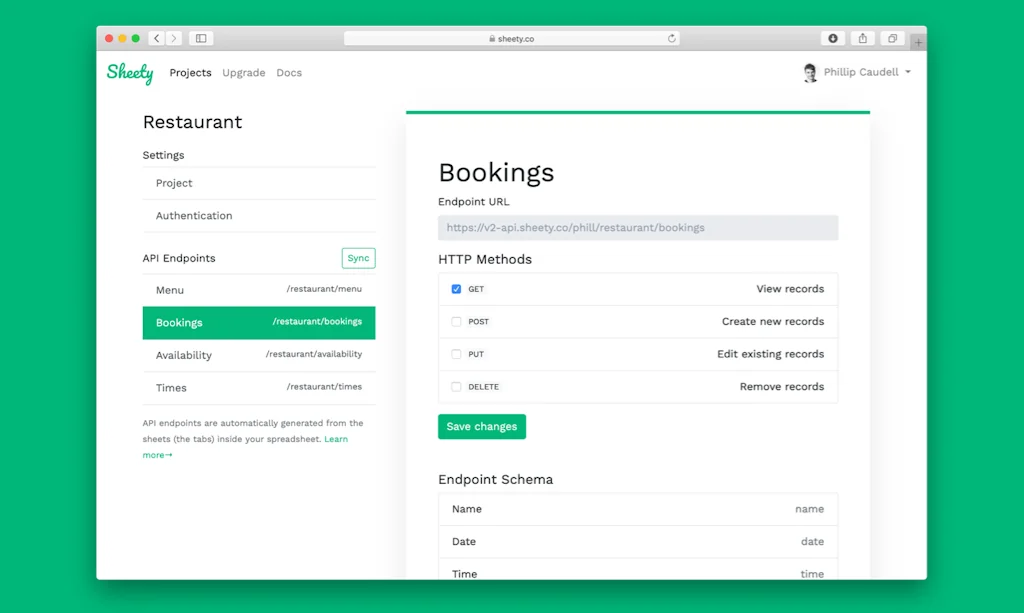Click the Save changes button
Screen dimensions: 1024x613
(481, 427)
